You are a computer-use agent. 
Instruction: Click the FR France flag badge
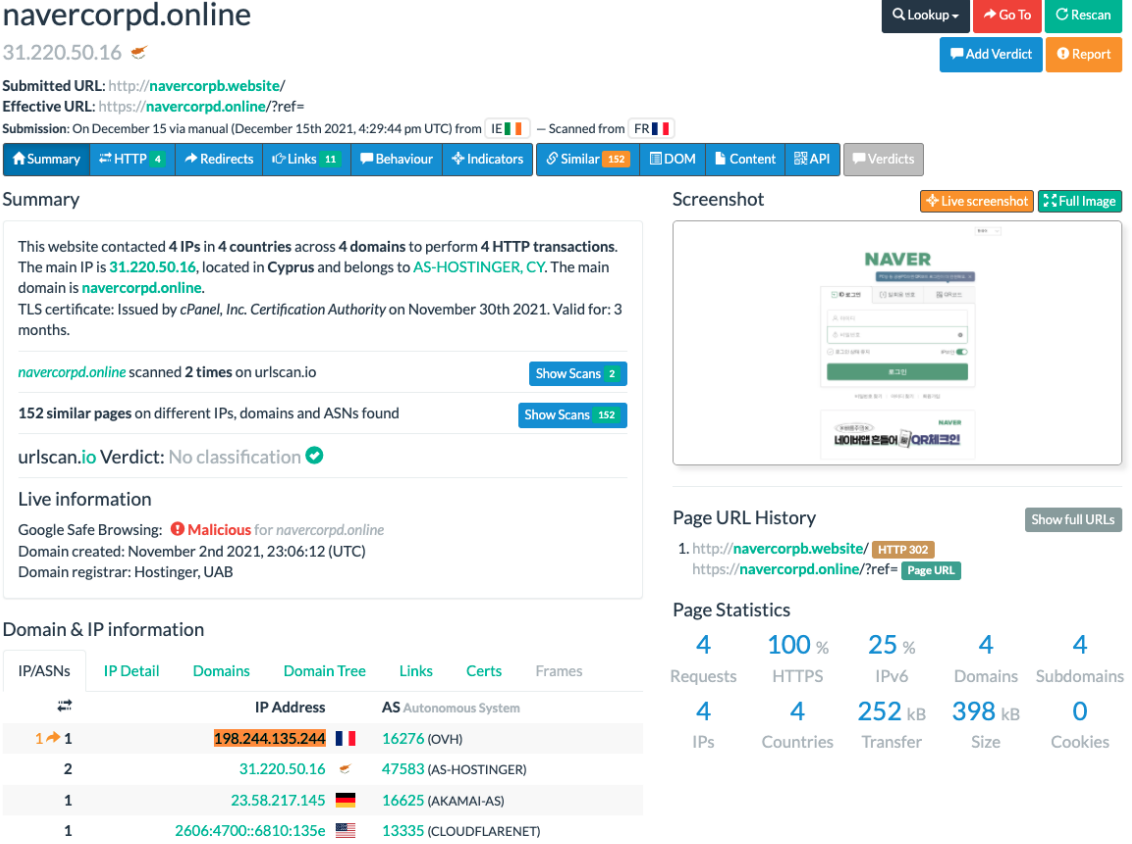[651, 129]
